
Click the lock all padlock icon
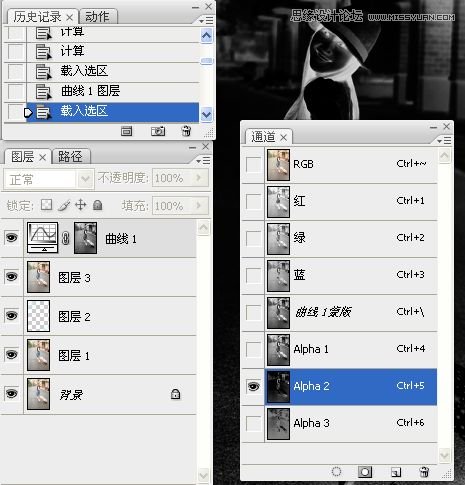pos(97,205)
